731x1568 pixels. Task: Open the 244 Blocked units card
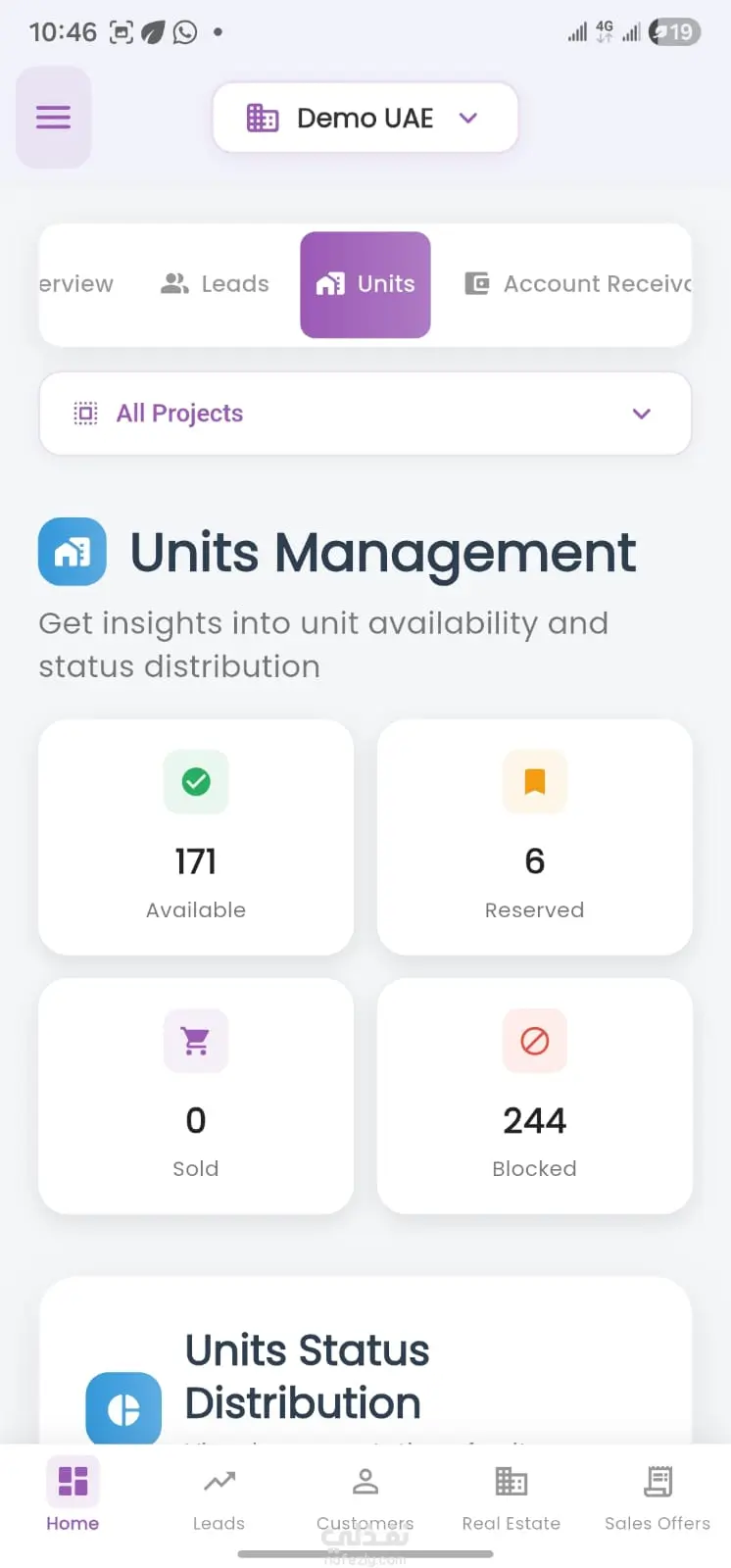tap(534, 1096)
